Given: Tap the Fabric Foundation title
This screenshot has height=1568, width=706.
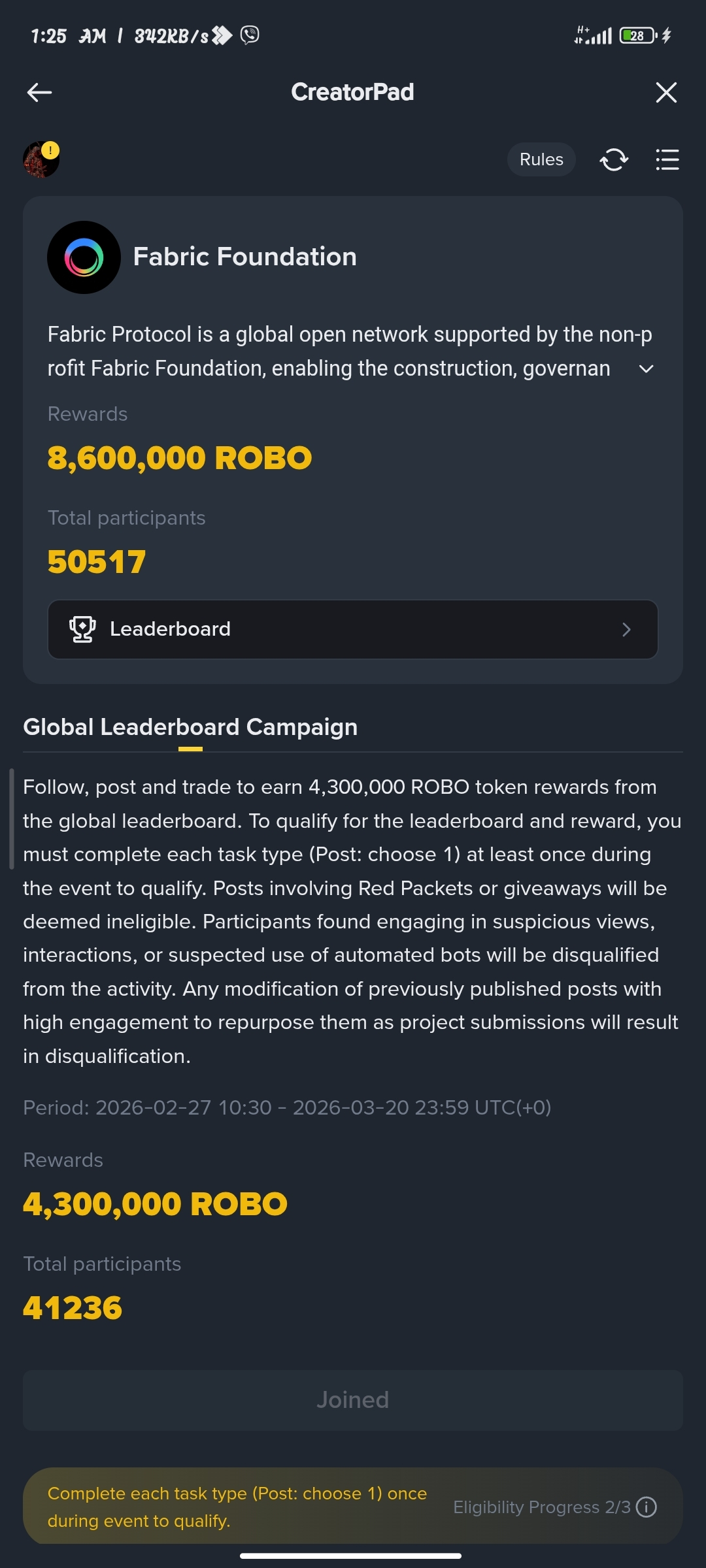Looking at the screenshot, I should 244,257.
